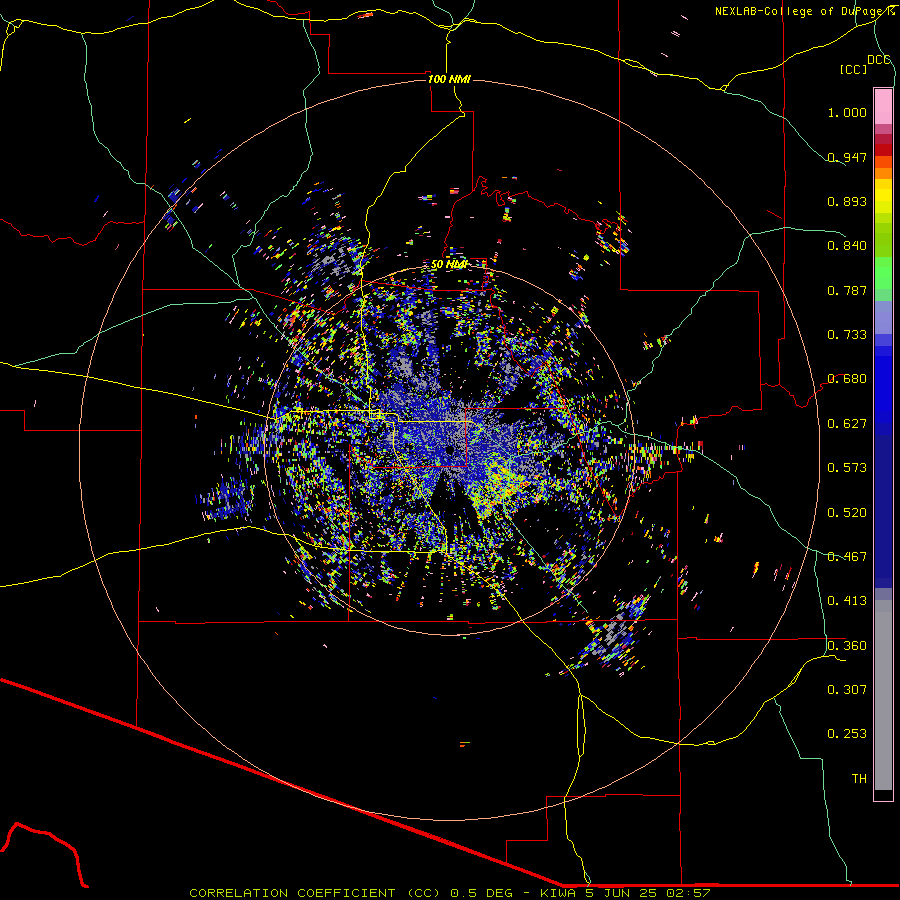Click the 0.253 legend value
The width and height of the screenshot is (900, 900).
coord(847,734)
